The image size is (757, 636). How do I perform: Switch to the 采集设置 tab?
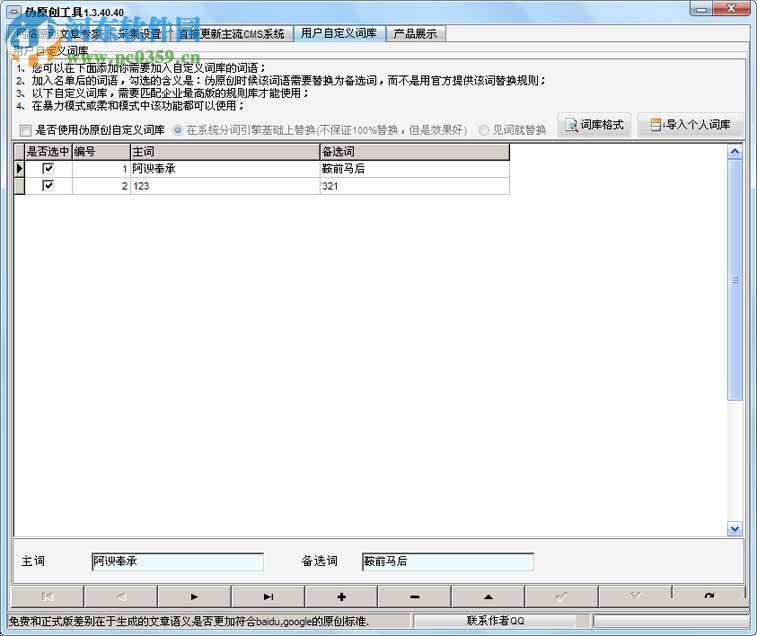tap(140, 33)
